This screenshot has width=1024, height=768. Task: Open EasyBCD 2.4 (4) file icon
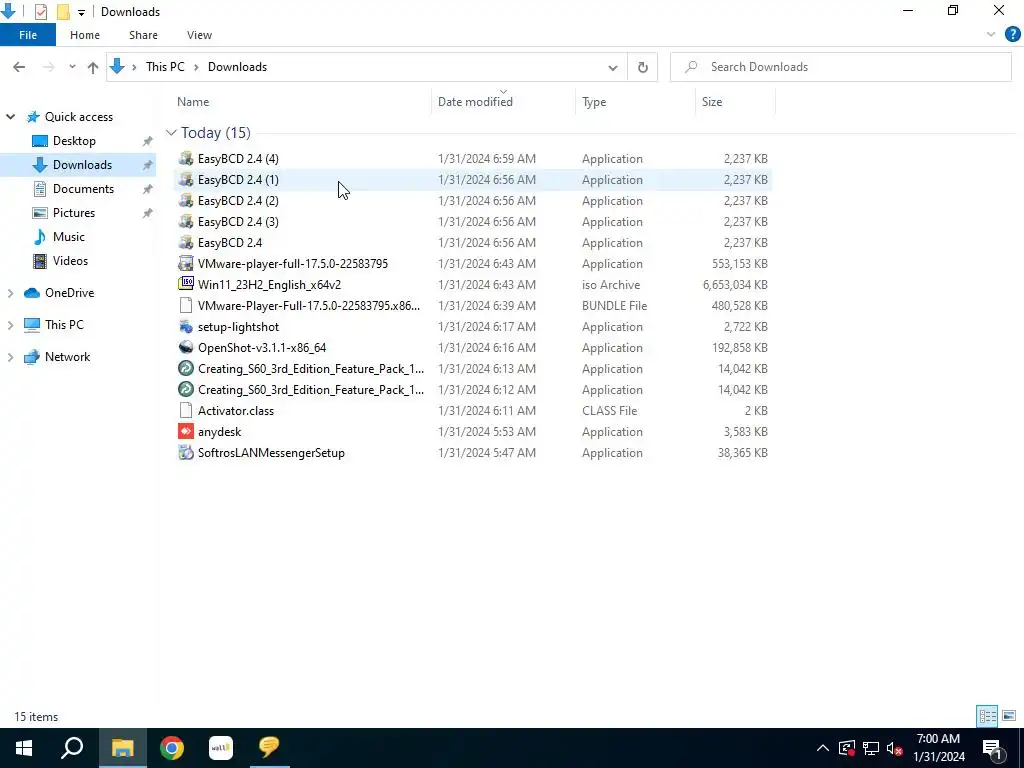tap(186, 159)
